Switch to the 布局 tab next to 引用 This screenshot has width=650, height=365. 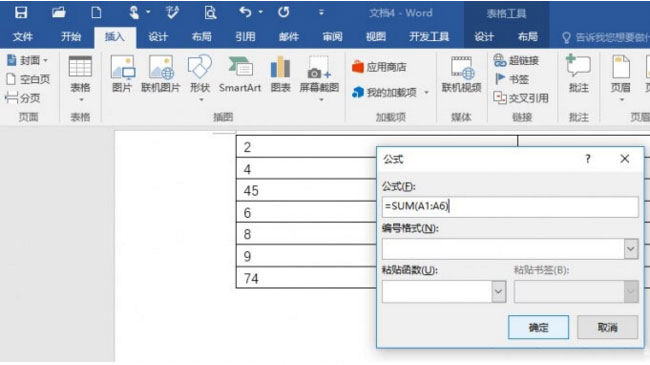point(202,37)
